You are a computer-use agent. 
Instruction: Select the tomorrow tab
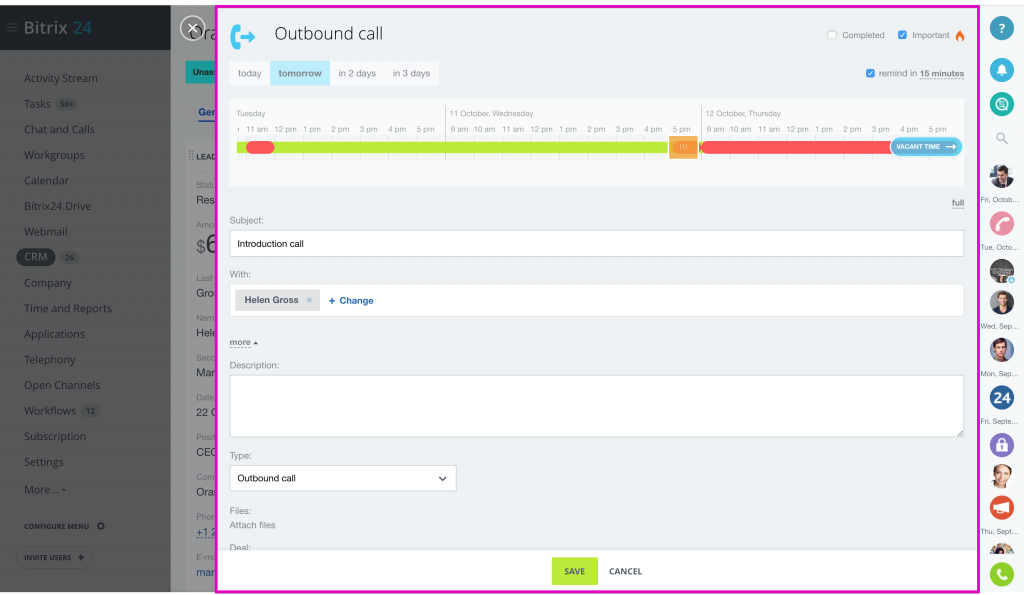coord(300,73)
